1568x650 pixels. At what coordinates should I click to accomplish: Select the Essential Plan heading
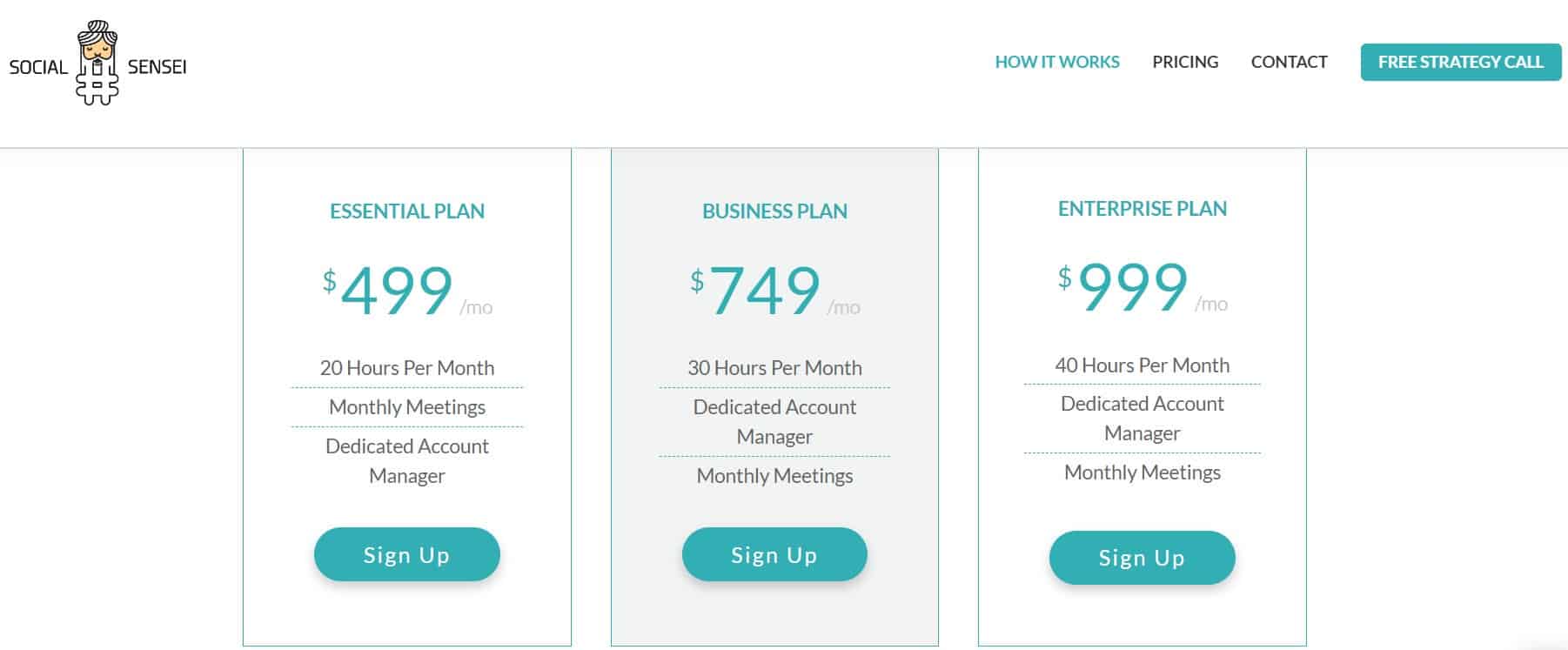point(407,211)
